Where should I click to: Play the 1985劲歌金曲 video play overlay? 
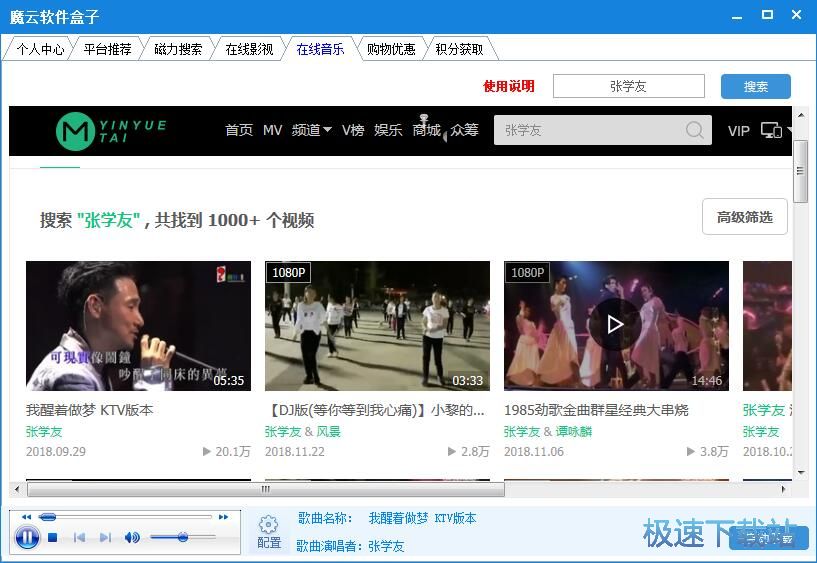click(x=615, y=324)
